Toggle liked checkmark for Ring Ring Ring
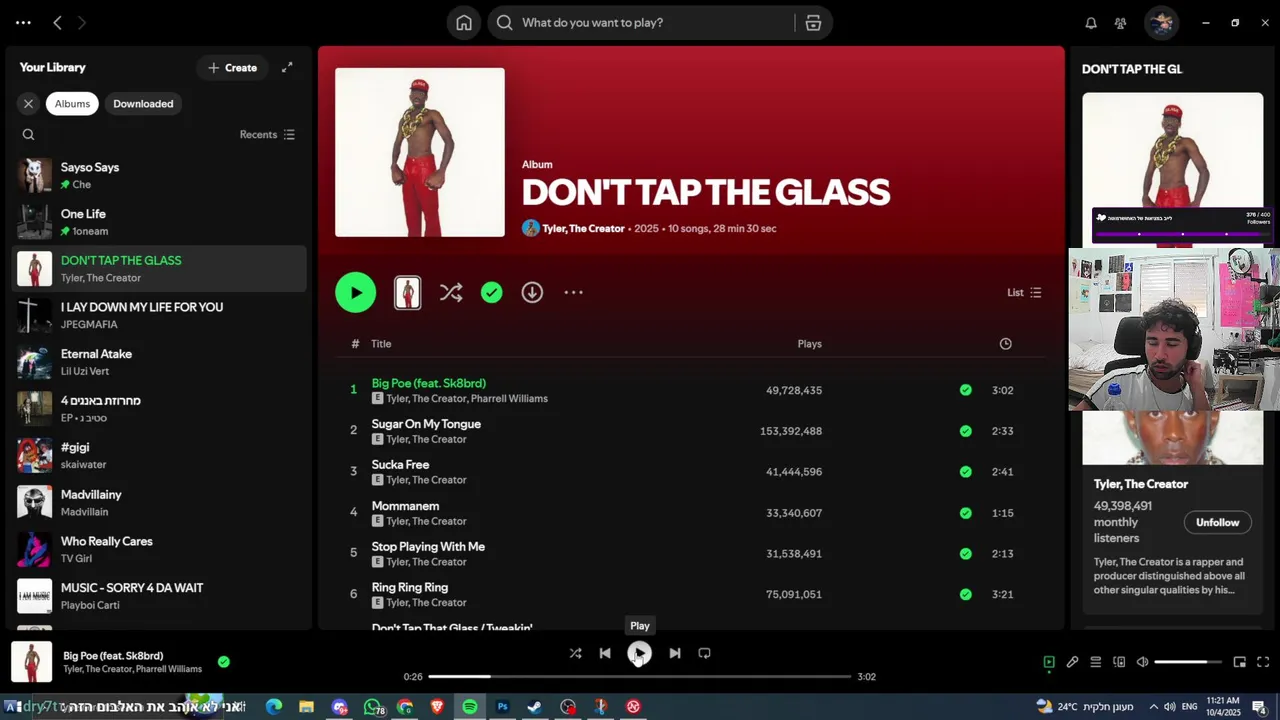1280x720 pixels. click(x=965, y=594)
